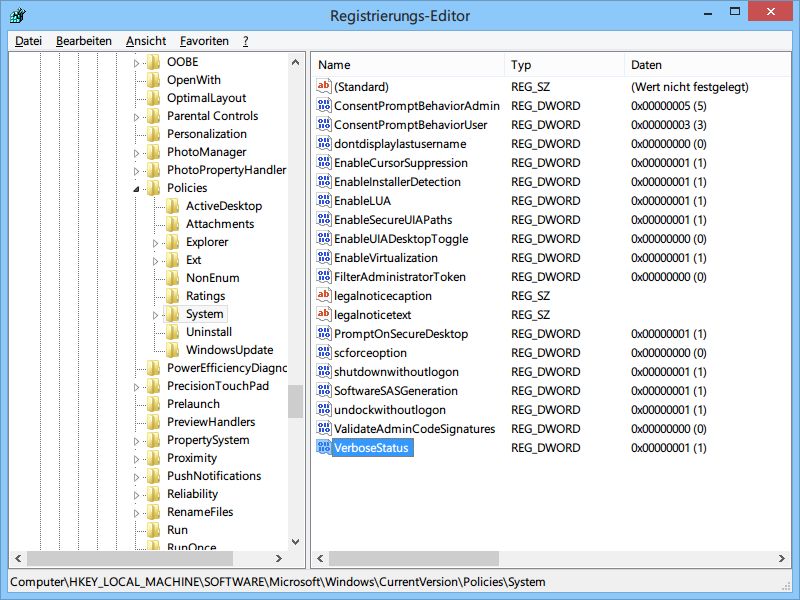Click the Run folder icon

tap(153, 530)
